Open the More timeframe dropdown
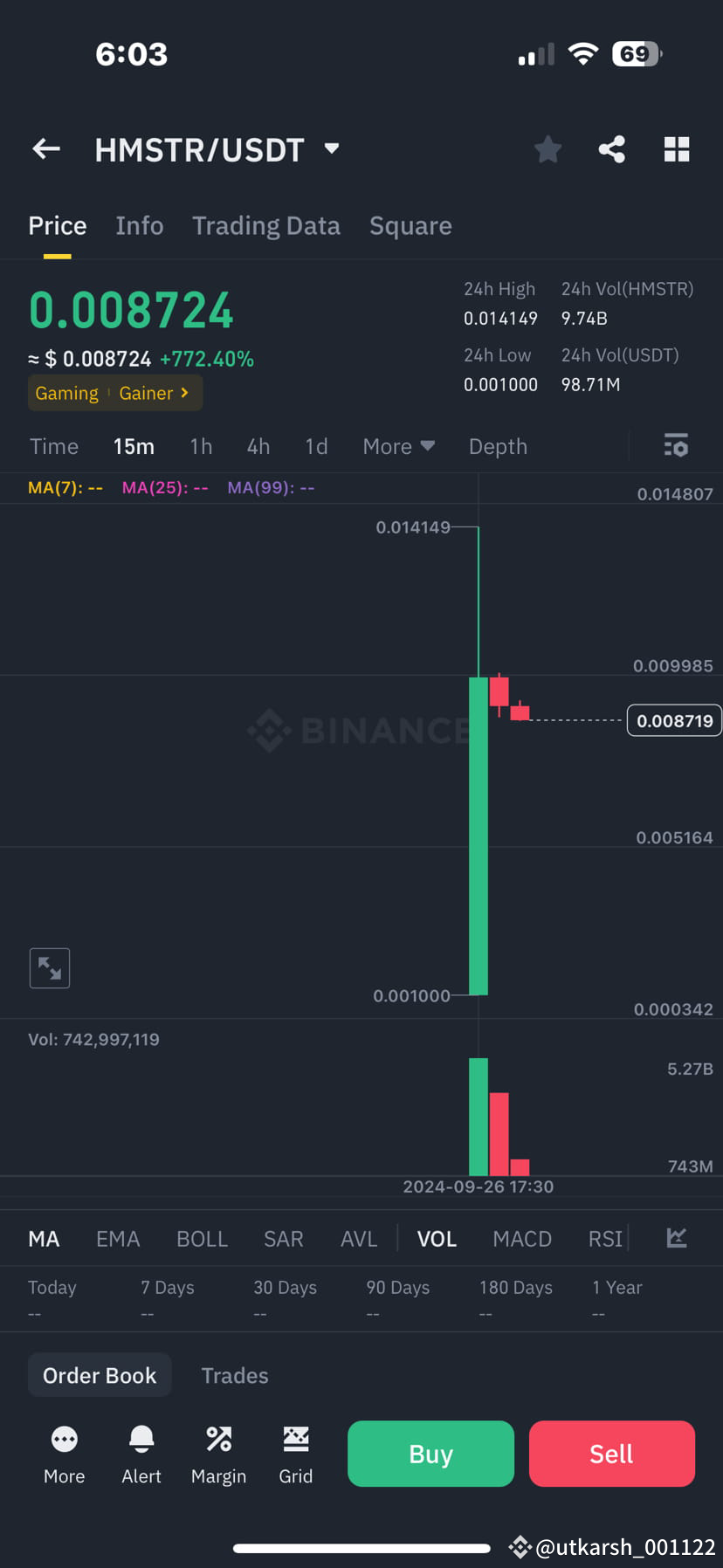The image size is (723, 1568). pyautogui.click(x=398, y=446)
